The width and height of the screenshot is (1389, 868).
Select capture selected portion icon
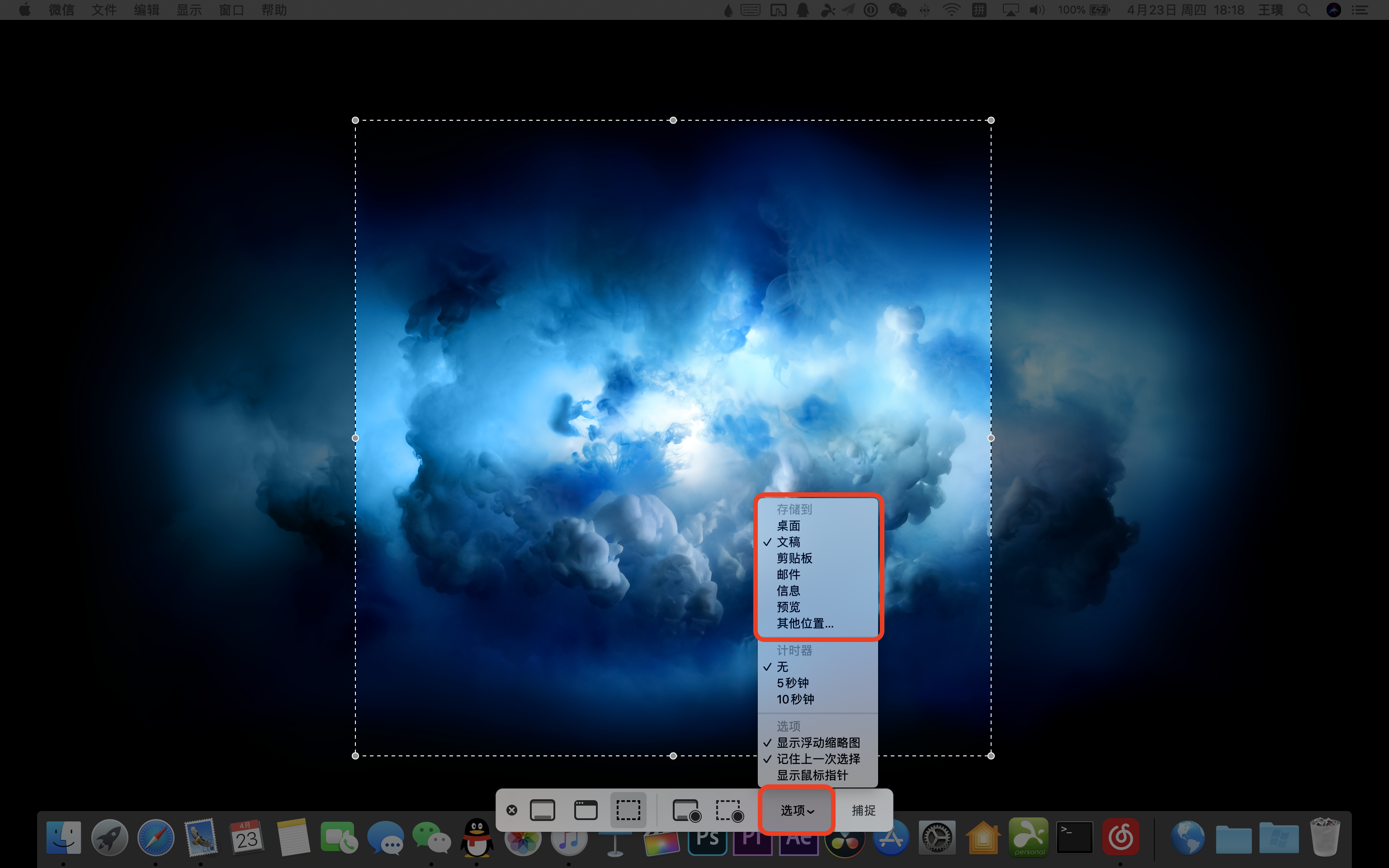point(628,810)
